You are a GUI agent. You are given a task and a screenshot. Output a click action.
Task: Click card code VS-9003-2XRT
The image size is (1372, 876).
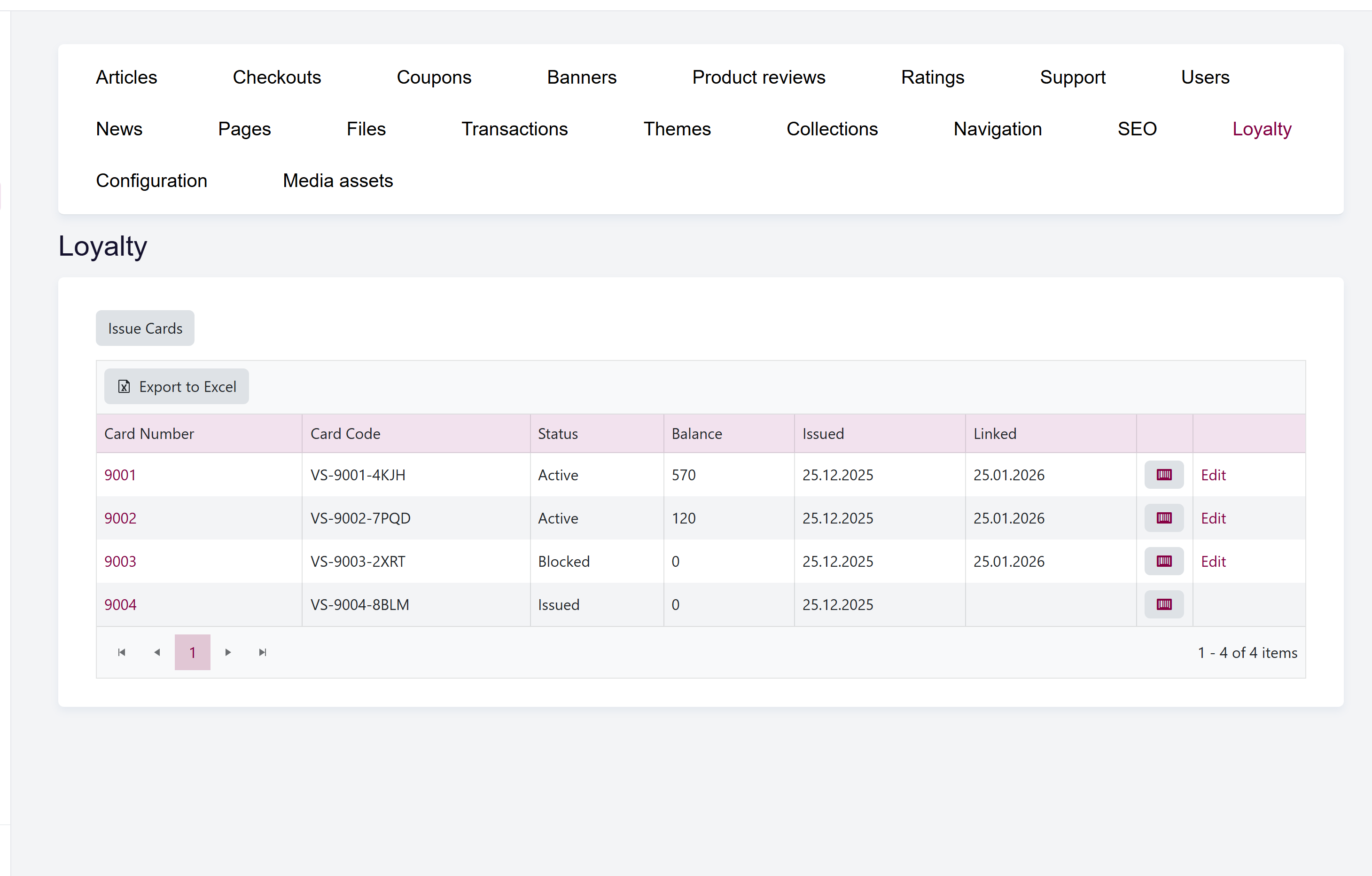[x=358, y=562]
